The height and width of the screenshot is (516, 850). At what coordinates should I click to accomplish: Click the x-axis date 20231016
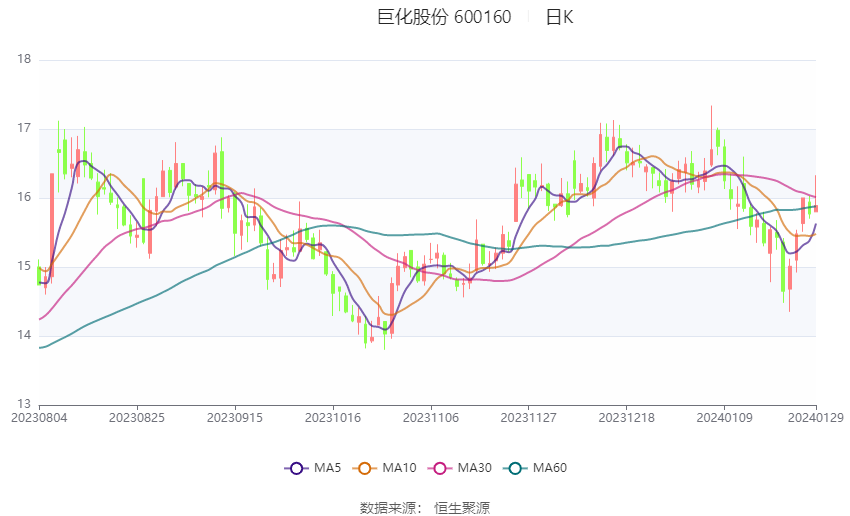[333, 418]
